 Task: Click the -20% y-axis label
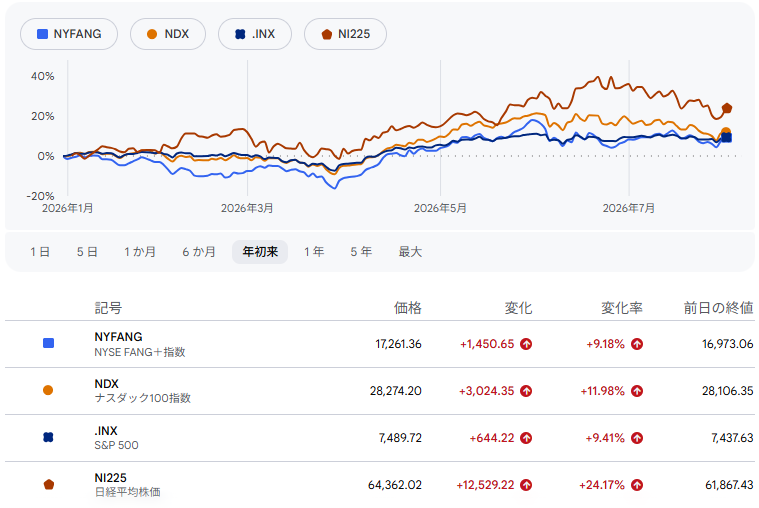40,196
